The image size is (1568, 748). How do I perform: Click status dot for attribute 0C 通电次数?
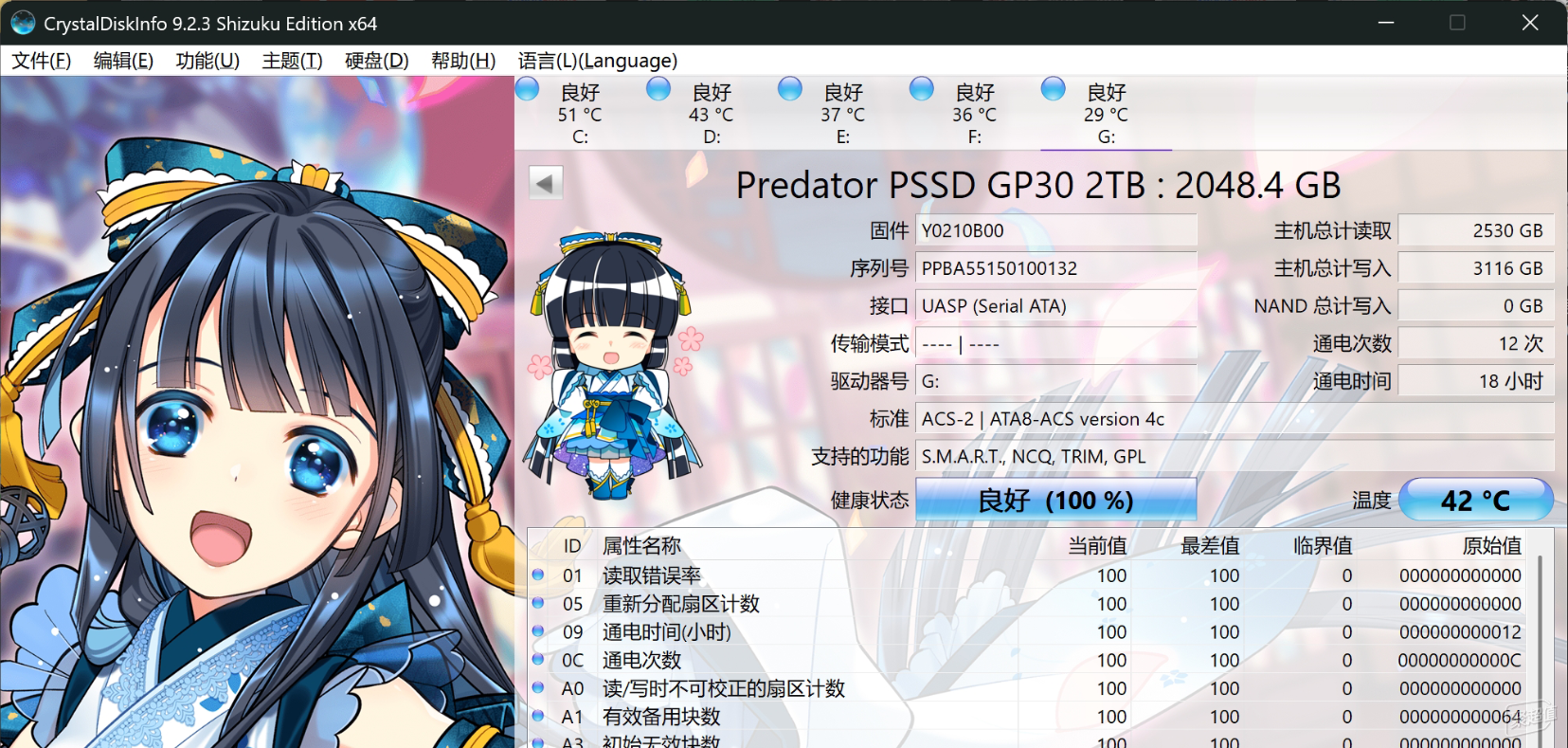pos(538,659)
